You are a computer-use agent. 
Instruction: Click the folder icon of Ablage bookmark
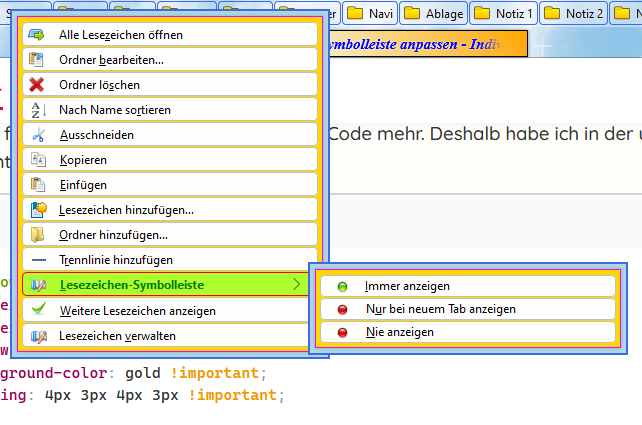pyautogui.click(x=412, y=14)
